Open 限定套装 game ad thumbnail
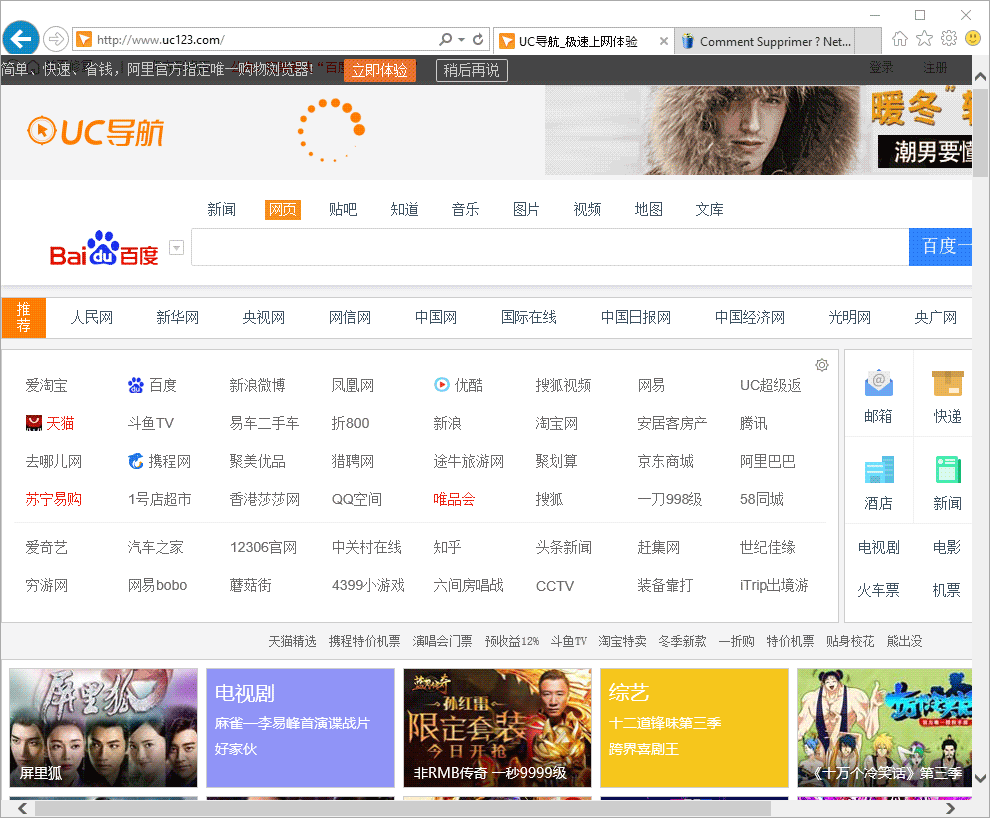The width and height of the screenshot is (990, 818). (x=498, y=728)
